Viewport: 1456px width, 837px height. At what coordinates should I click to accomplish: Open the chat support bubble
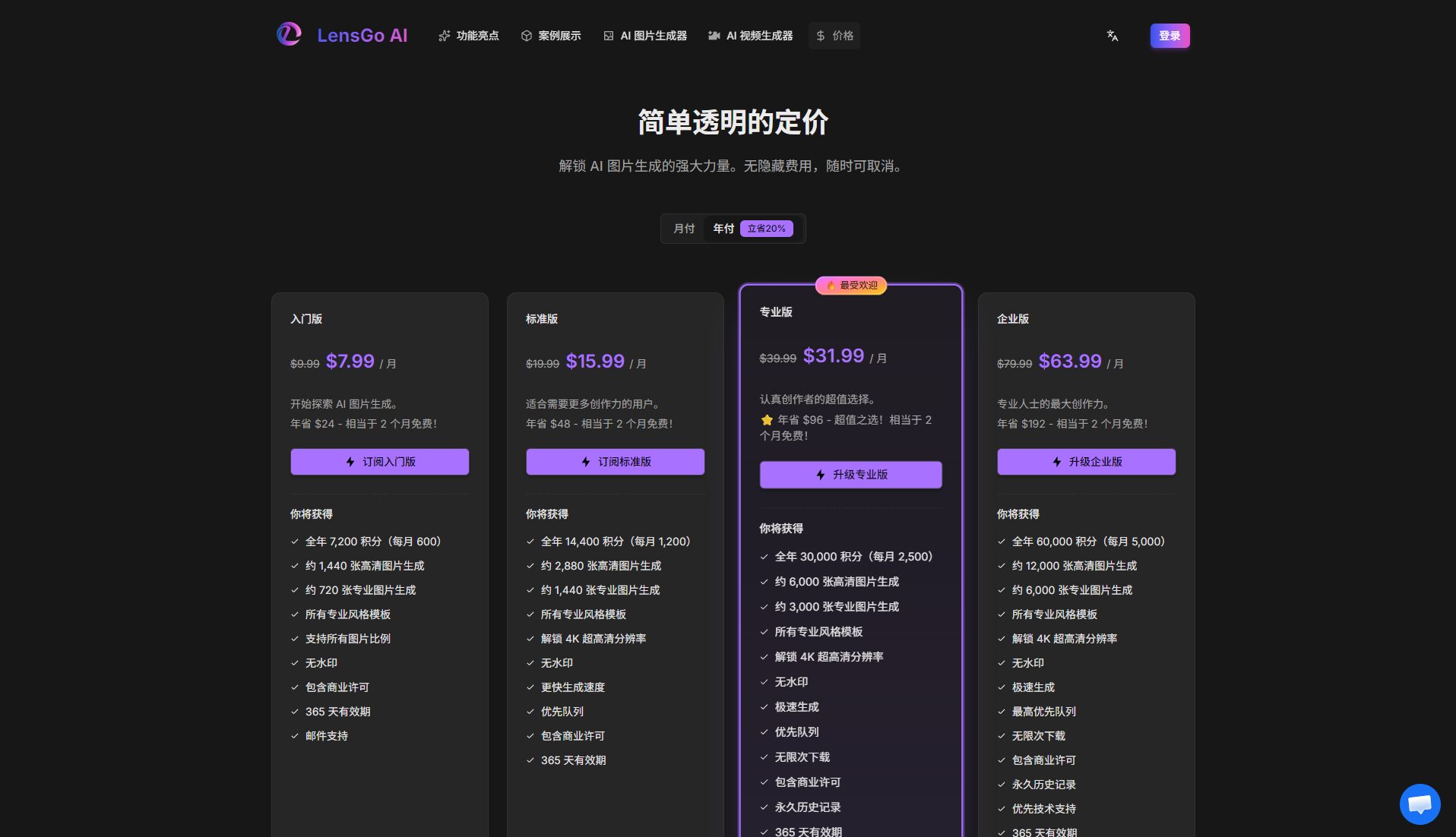click(1420, 804)
